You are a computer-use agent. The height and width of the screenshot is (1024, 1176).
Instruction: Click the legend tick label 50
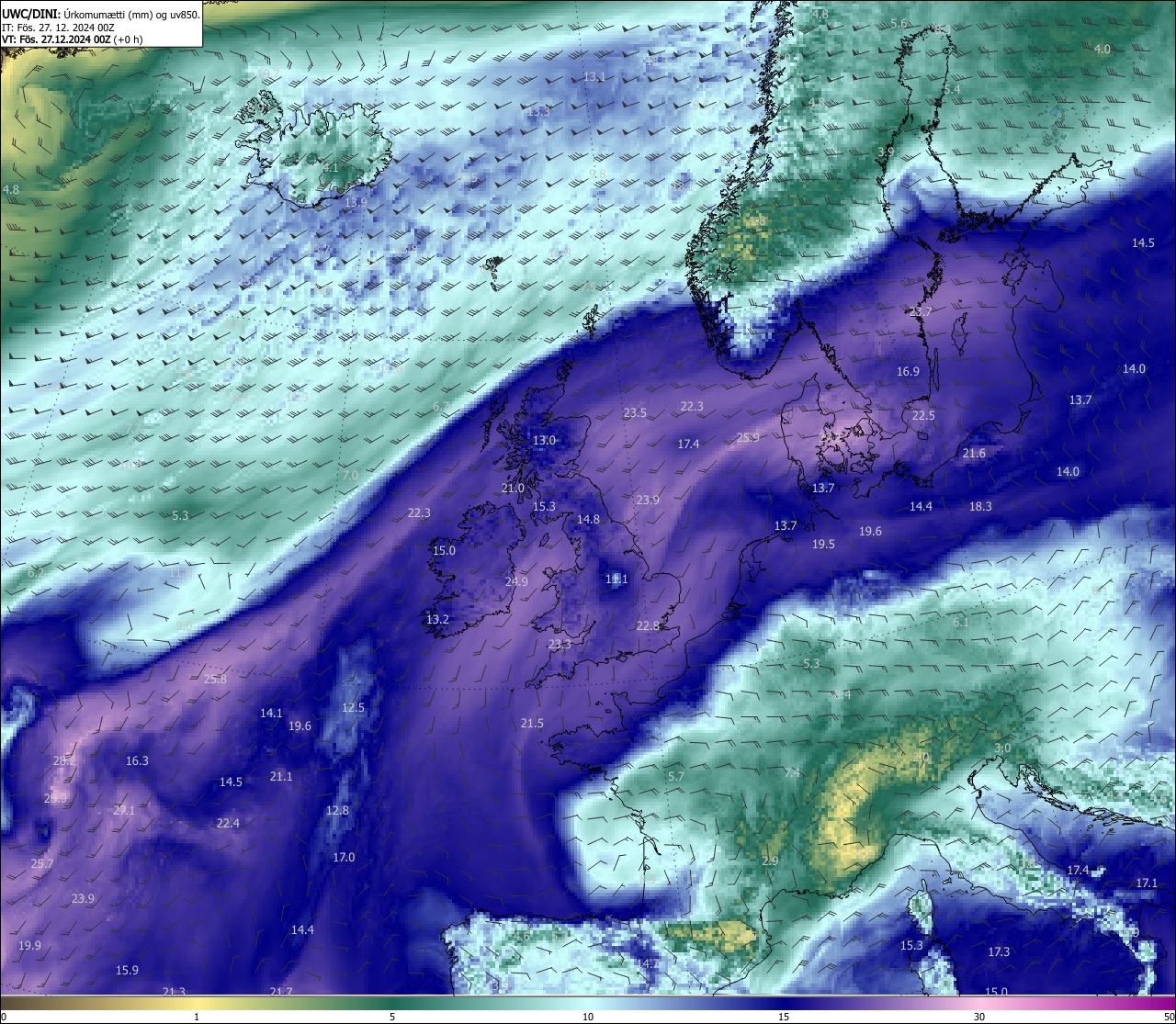coord(1169,1017)
